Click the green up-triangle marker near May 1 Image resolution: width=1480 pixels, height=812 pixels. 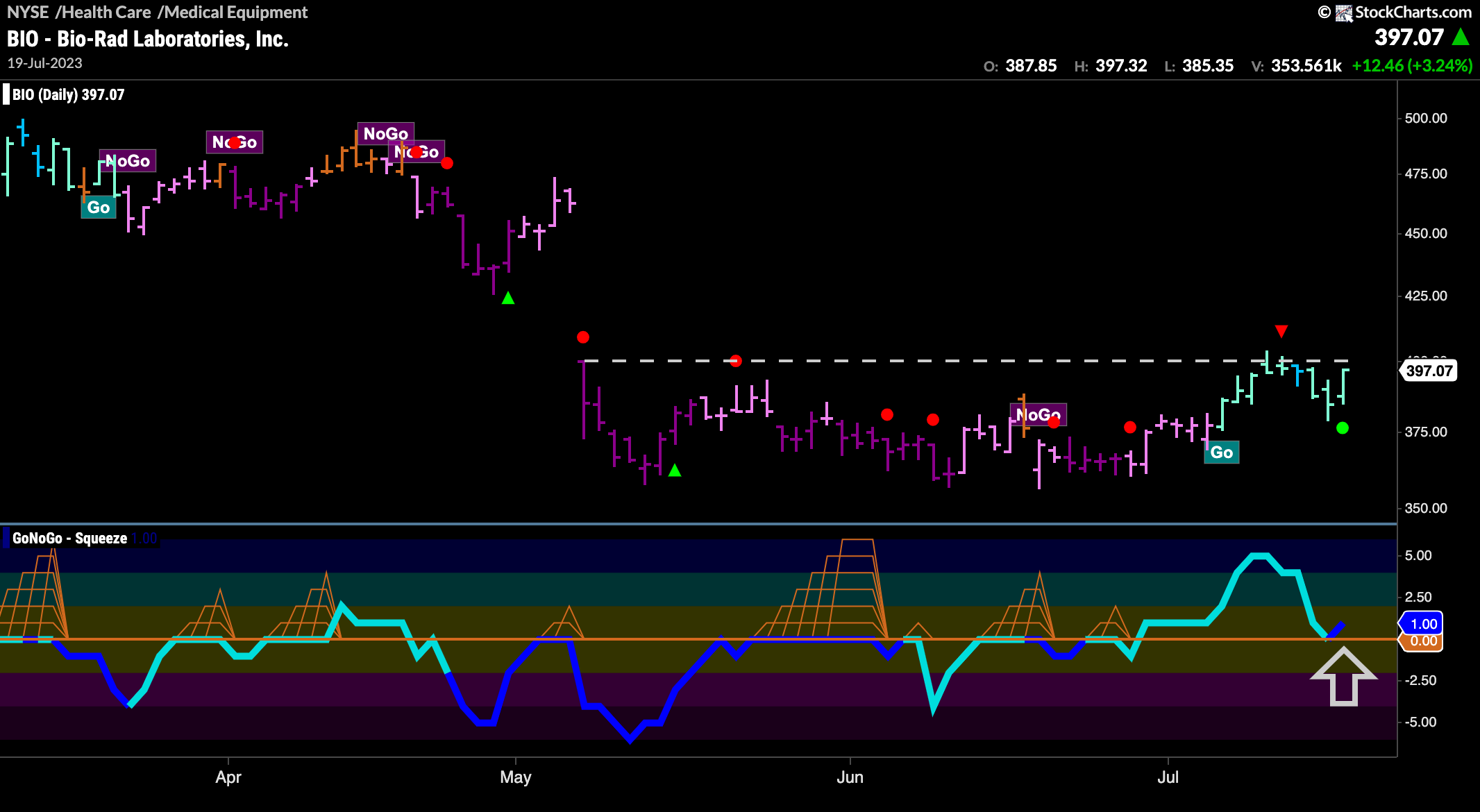[508, 298]
